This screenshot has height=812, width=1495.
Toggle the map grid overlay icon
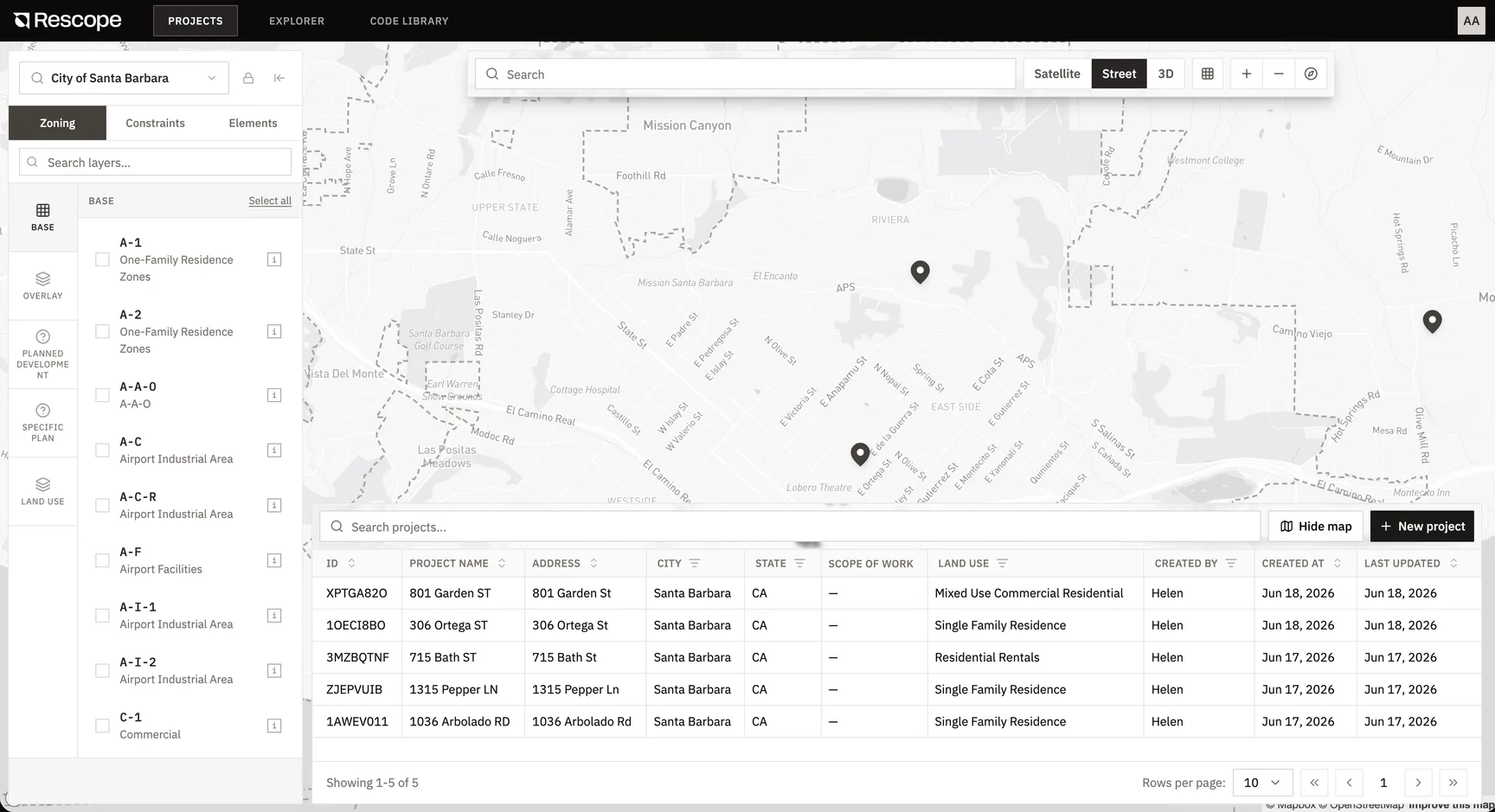[x=1207, y=74]
